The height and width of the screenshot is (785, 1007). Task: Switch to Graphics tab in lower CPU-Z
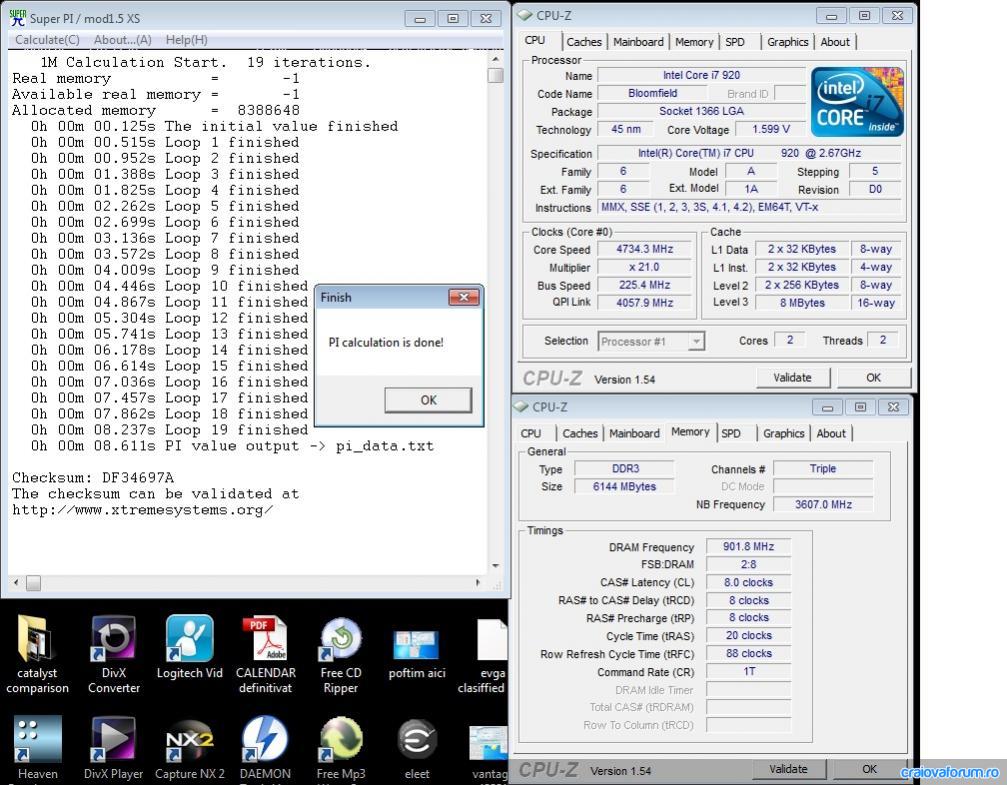click(784, 434)
